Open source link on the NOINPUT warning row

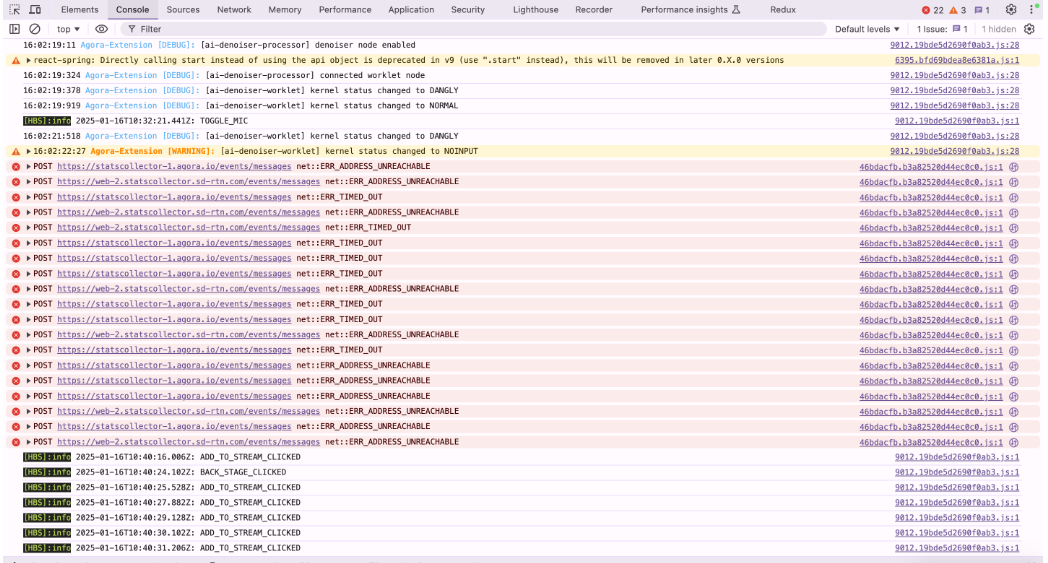pos(954,151)
